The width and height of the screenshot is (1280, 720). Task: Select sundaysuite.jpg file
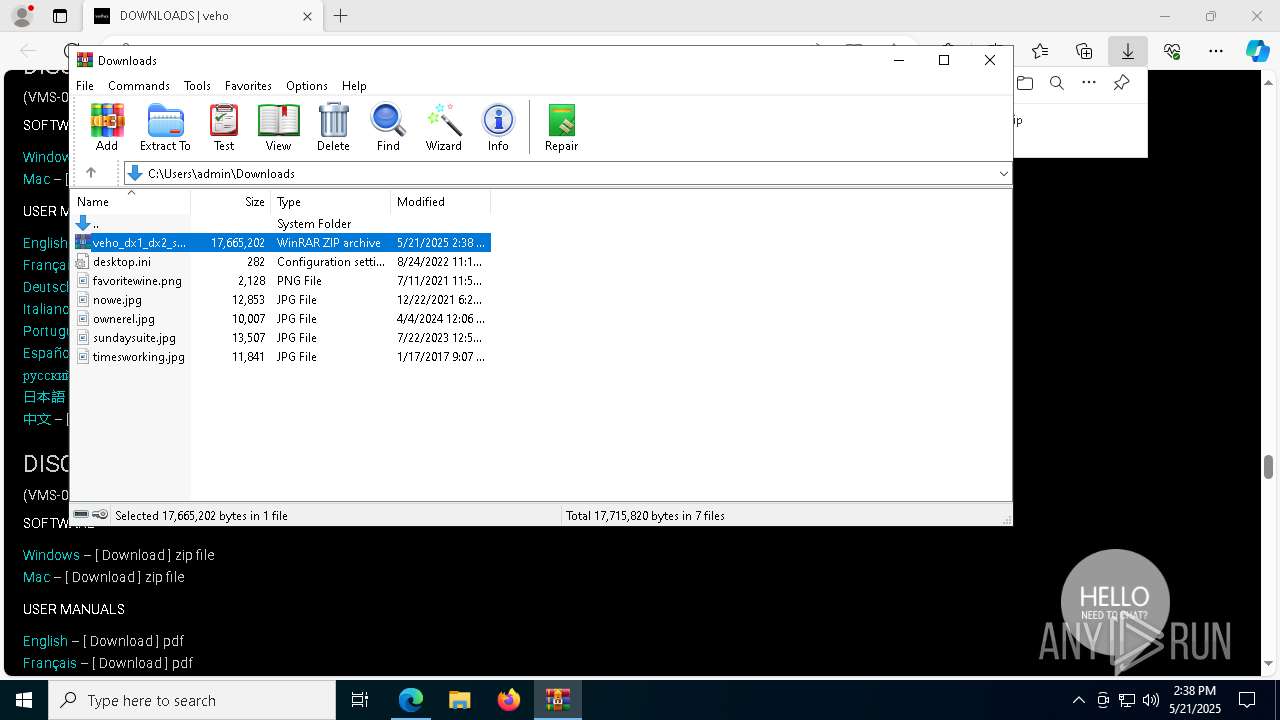pyautogui.click(x=281, y=338)
